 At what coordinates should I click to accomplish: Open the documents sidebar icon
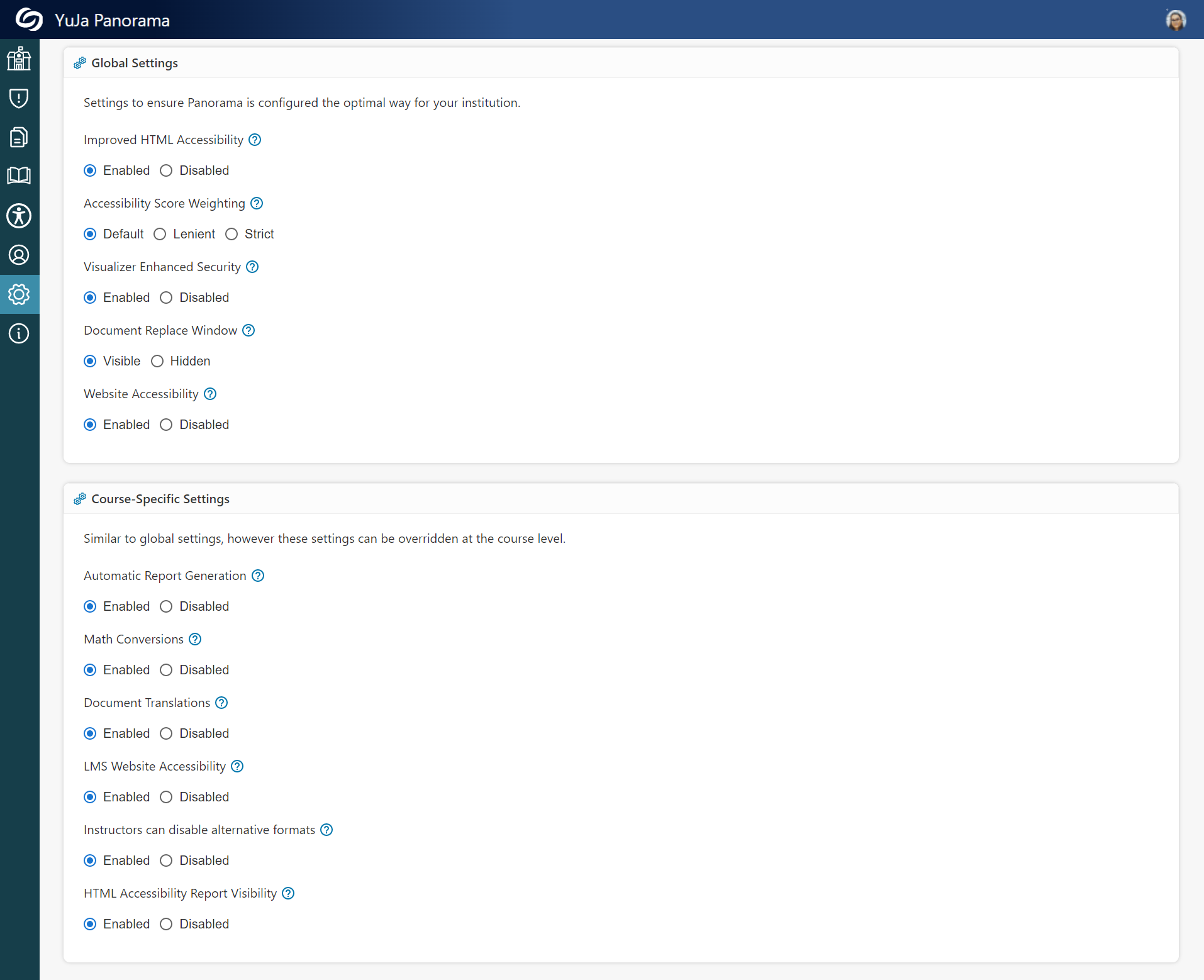(x=19, y=137)
